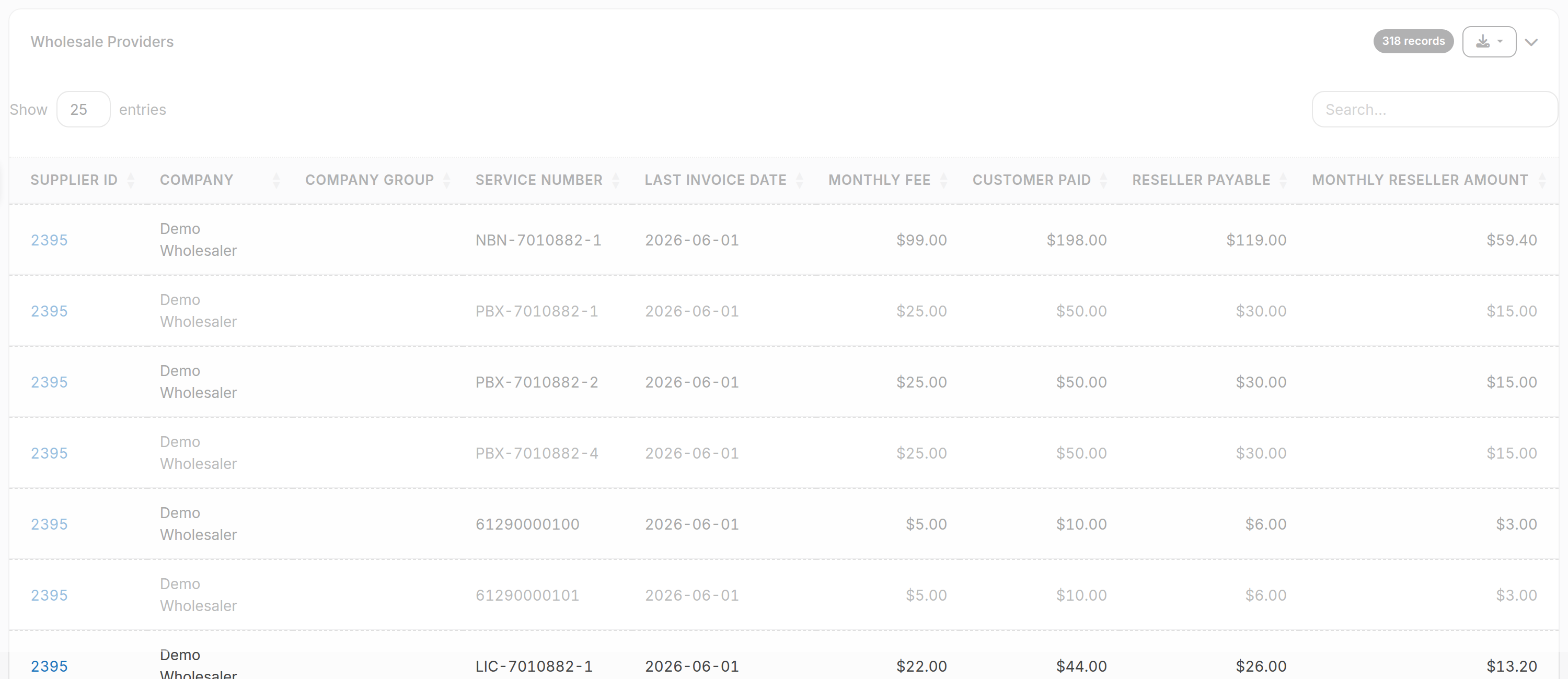
Task: Sort by Company column arrows
Action: coord(276,180)
